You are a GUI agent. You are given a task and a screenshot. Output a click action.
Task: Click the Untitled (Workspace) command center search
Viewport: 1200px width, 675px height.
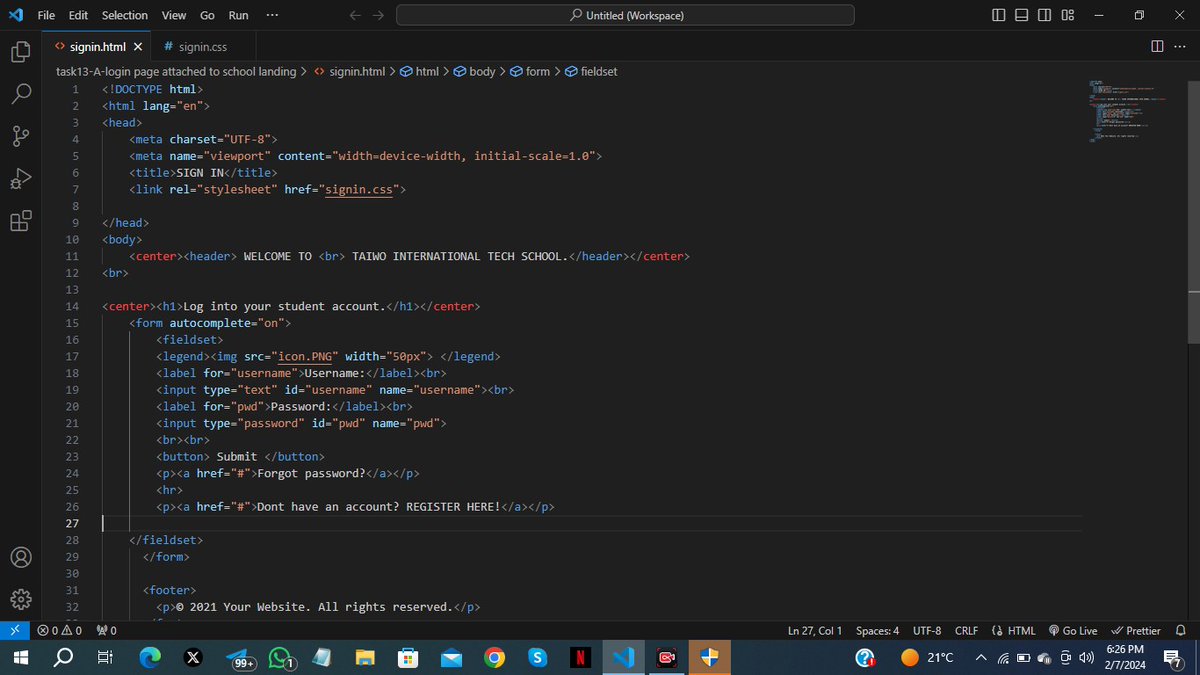[x=625, y=15]
